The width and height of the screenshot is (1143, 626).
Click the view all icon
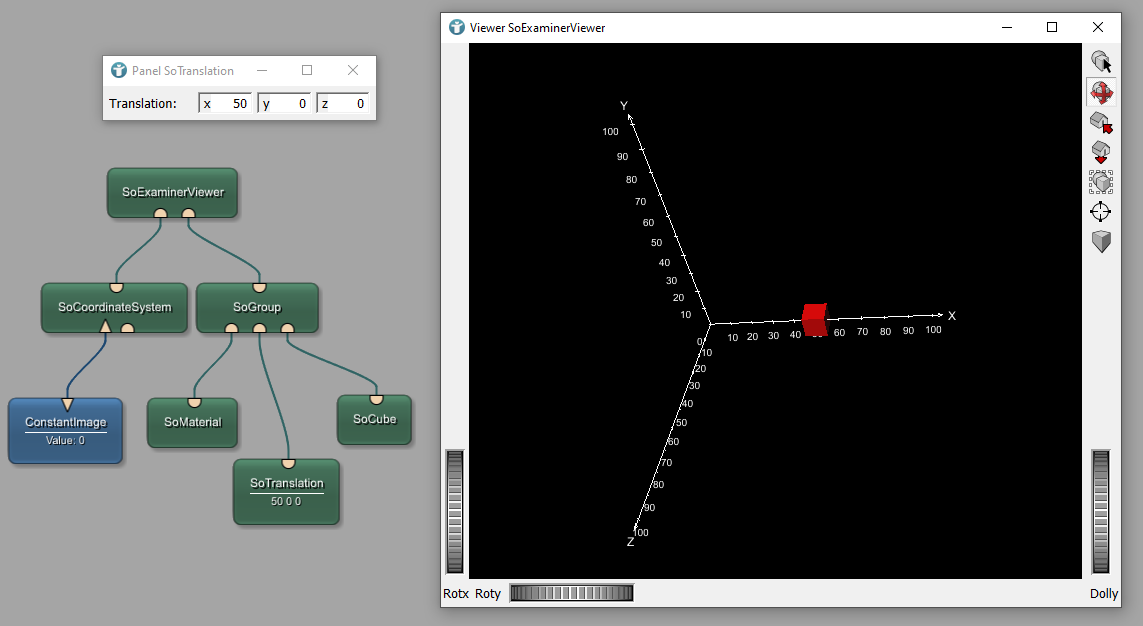point(1101,182)
